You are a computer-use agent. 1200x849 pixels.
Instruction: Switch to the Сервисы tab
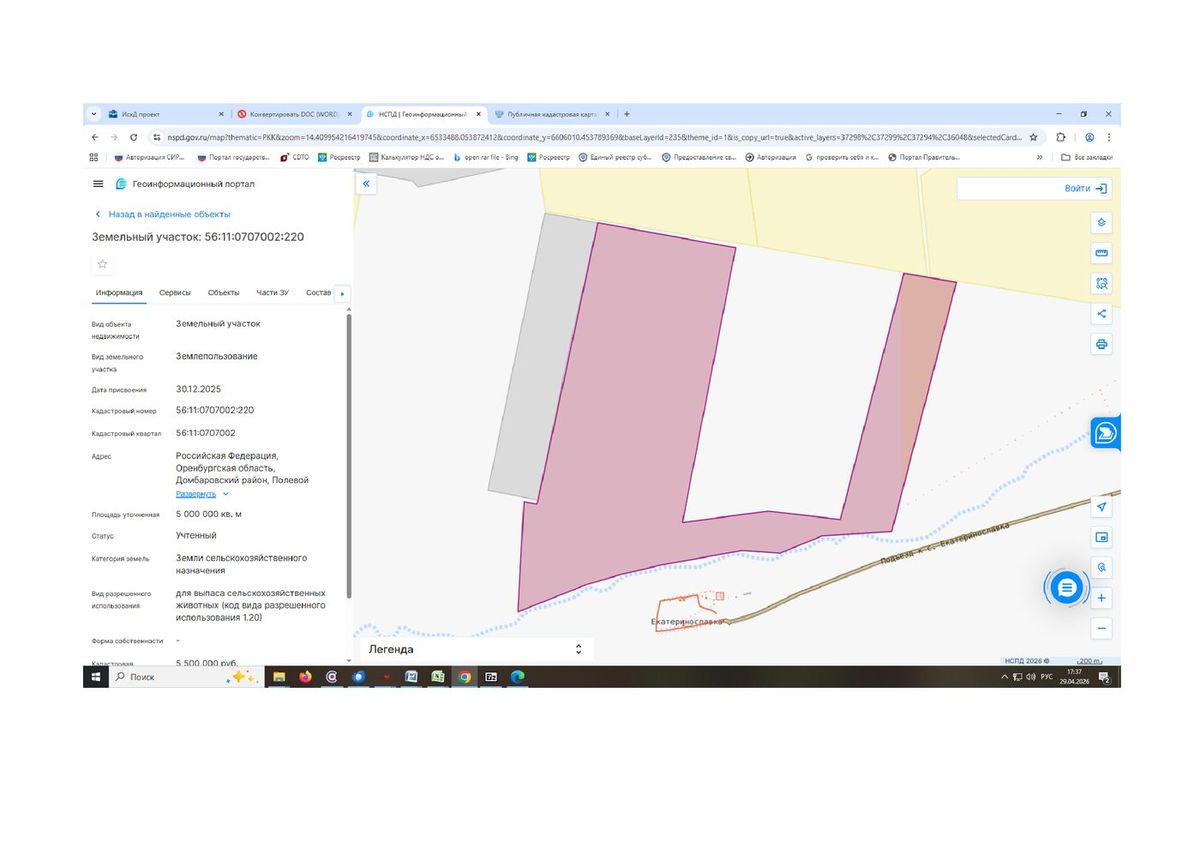click(175, 292)
